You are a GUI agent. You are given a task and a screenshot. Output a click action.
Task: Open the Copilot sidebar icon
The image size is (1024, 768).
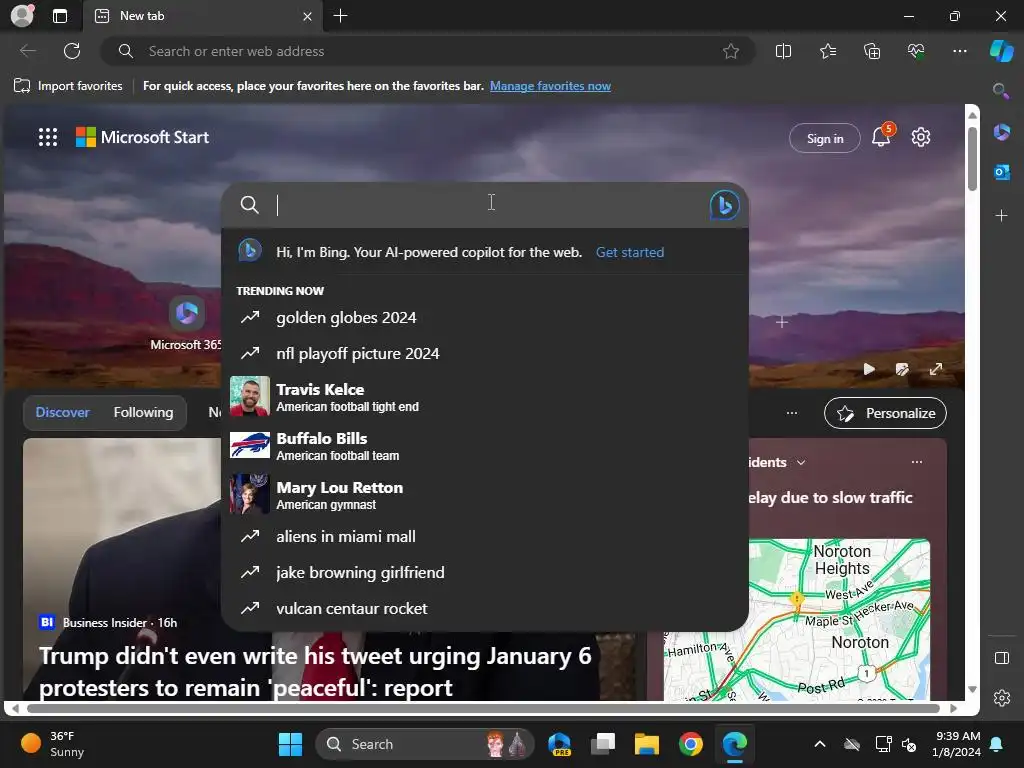coord(1001,51)
